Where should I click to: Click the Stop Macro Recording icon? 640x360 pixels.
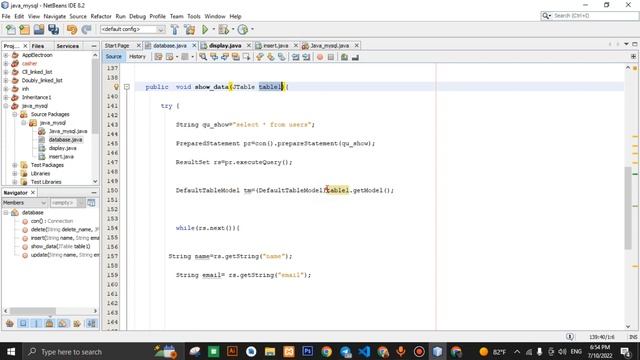(331, 57)
